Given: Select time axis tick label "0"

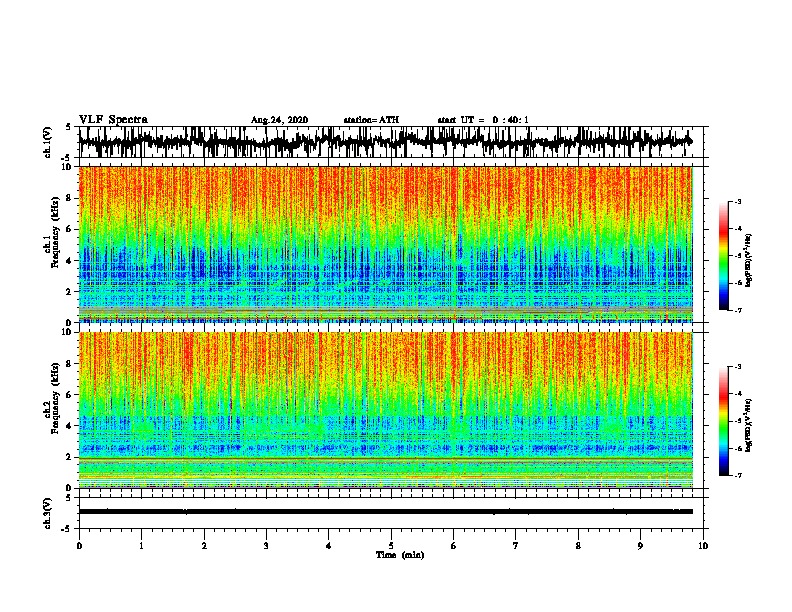Looking at the screenshot, I should coord(79,546).
